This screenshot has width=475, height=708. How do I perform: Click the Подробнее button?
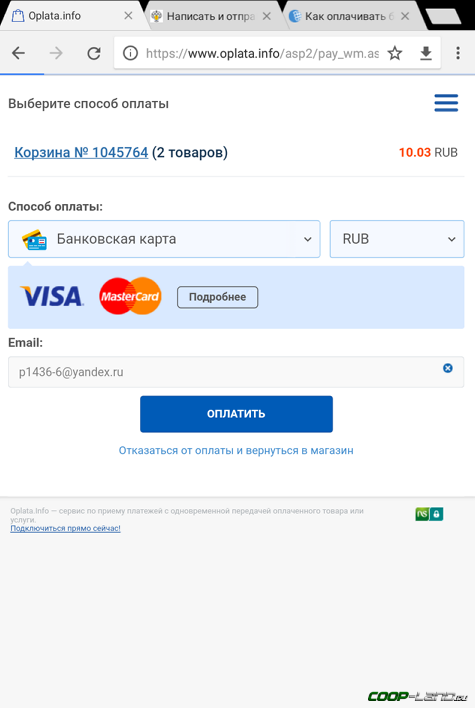[217, 297]
